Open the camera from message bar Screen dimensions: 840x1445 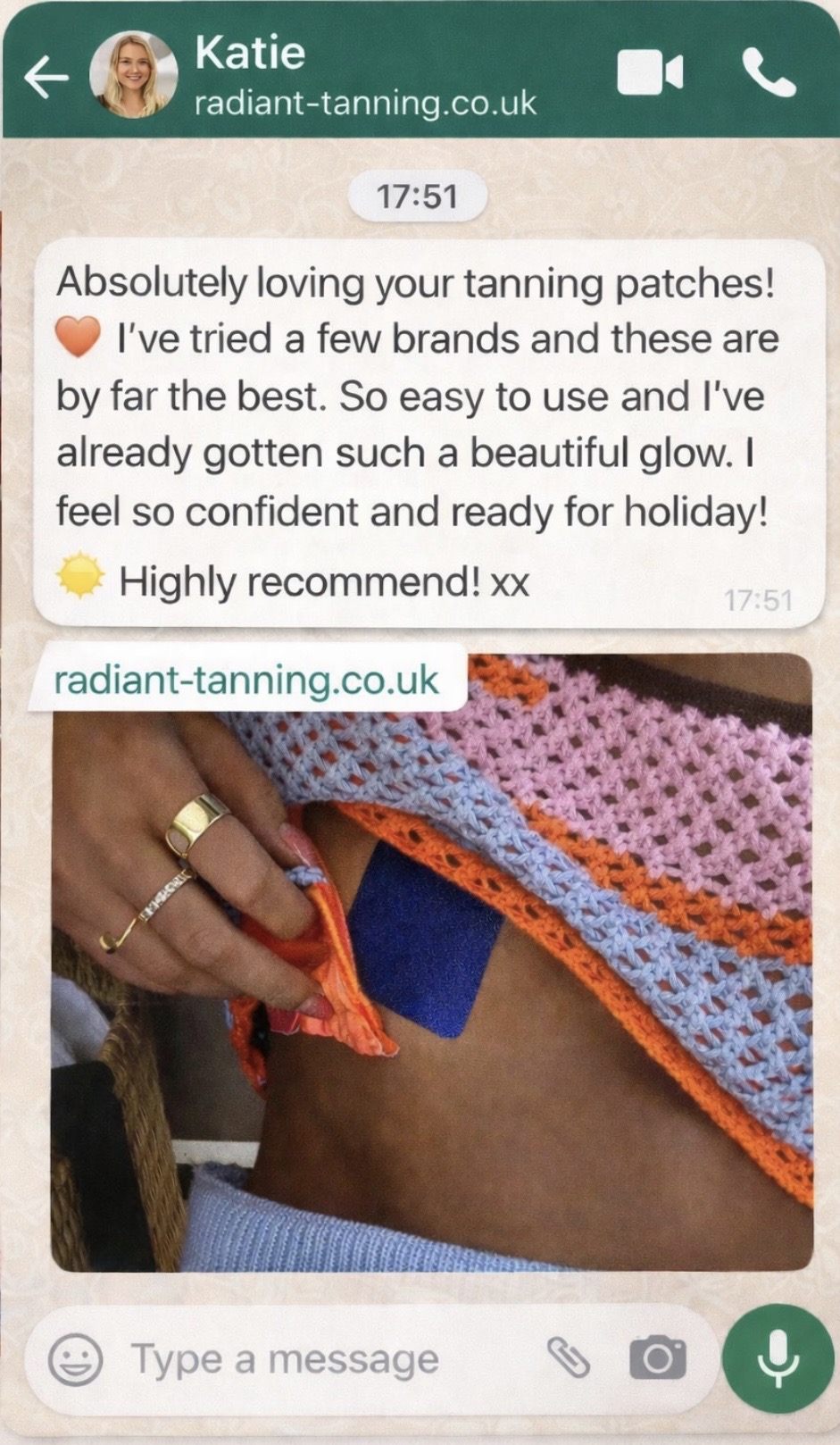[658, 1358]
